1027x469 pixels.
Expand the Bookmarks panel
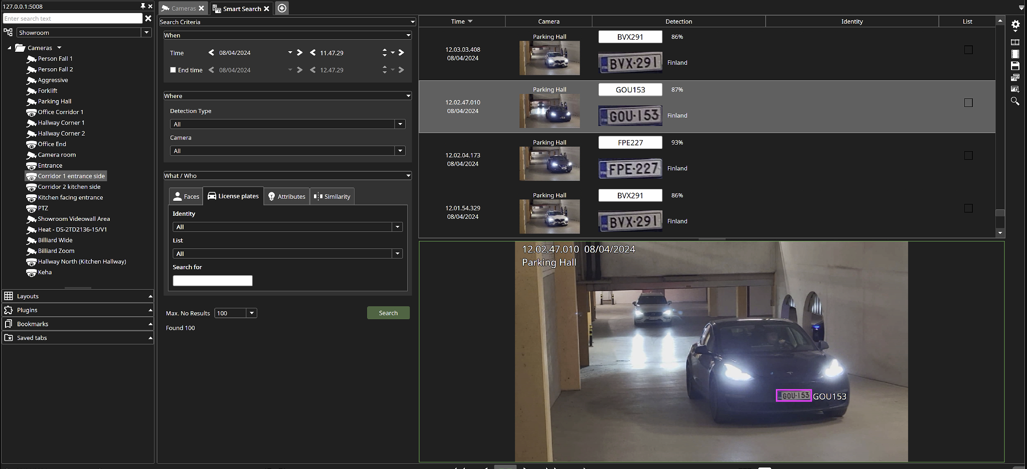(78, 324)
